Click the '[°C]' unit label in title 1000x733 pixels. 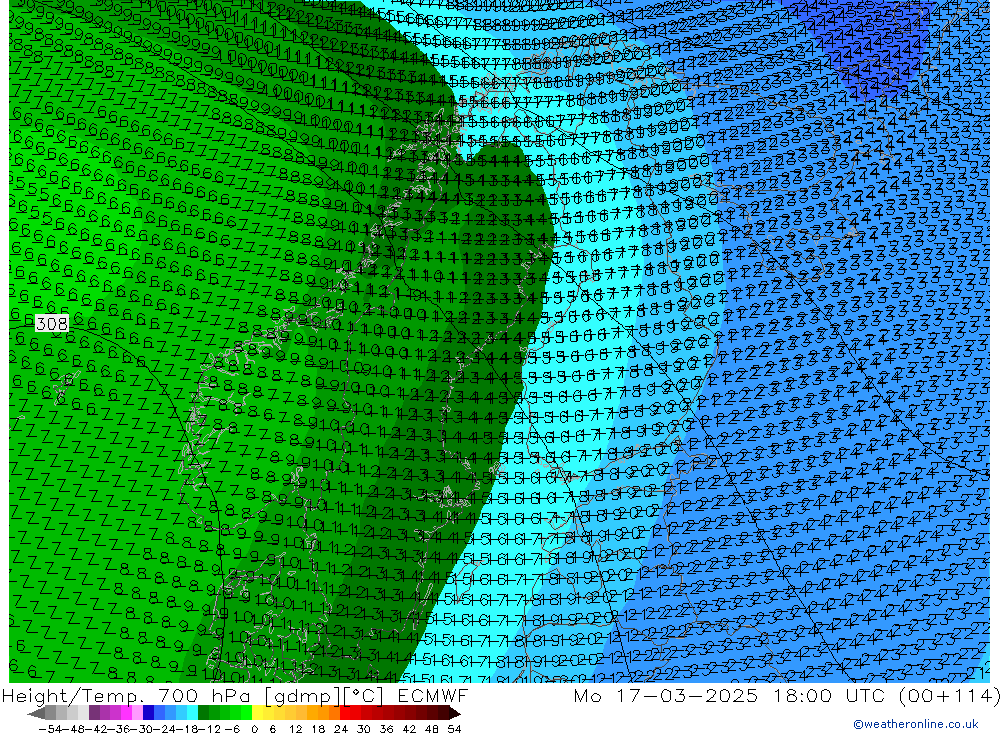point(365,695)
